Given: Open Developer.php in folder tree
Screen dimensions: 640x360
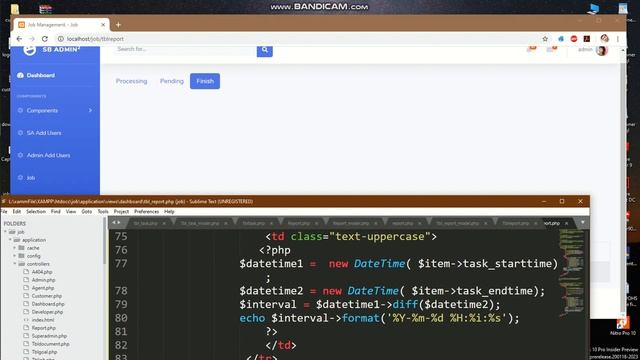Looking at the screenshot, I should click(x=47, y=312).
